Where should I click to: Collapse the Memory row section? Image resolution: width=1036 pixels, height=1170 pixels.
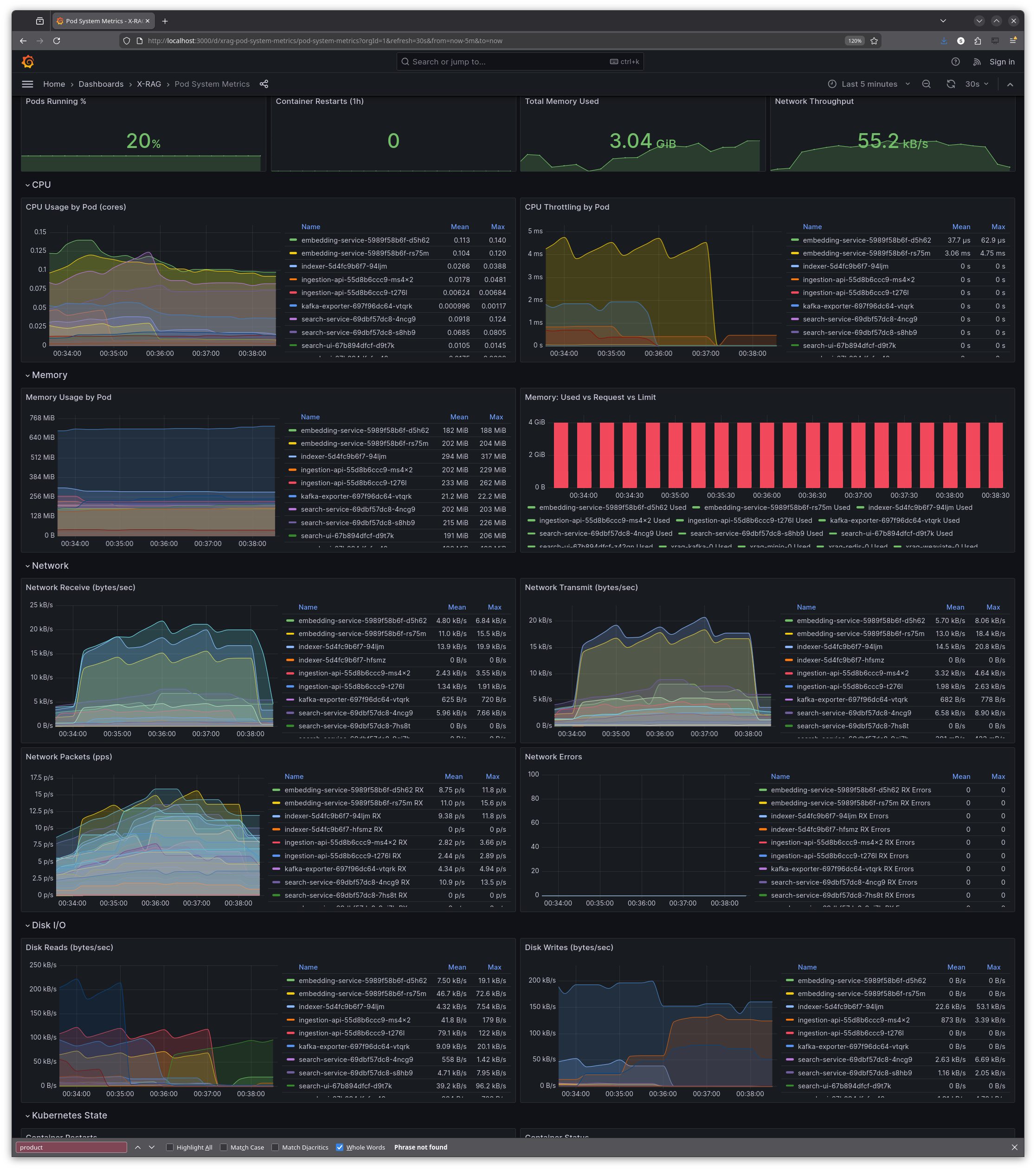pyautogui.click(x=27, y=375)
